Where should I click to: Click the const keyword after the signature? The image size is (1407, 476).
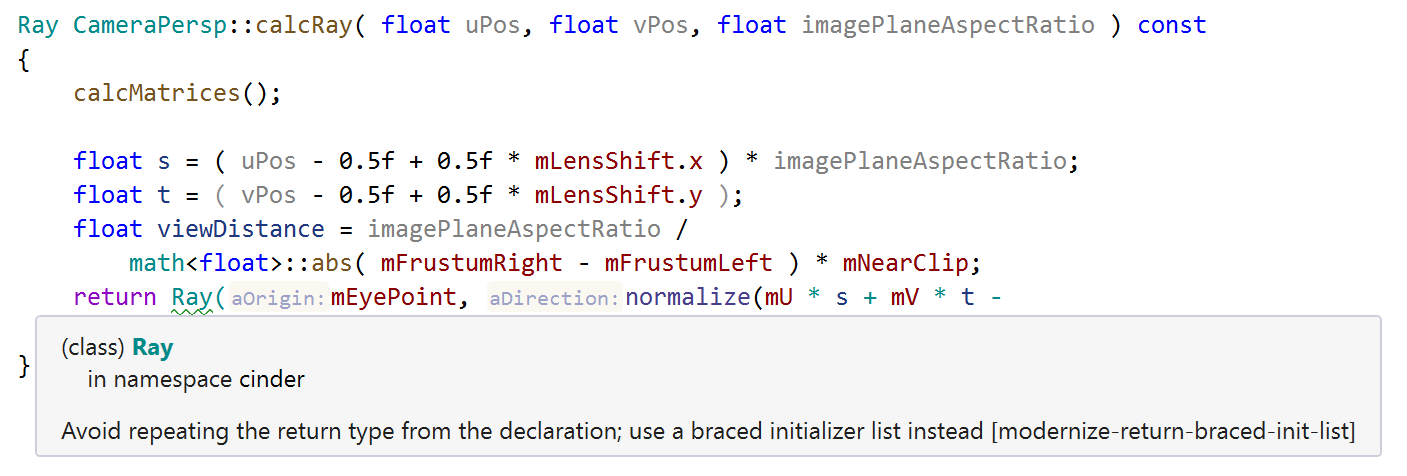tap(1171, 25)
